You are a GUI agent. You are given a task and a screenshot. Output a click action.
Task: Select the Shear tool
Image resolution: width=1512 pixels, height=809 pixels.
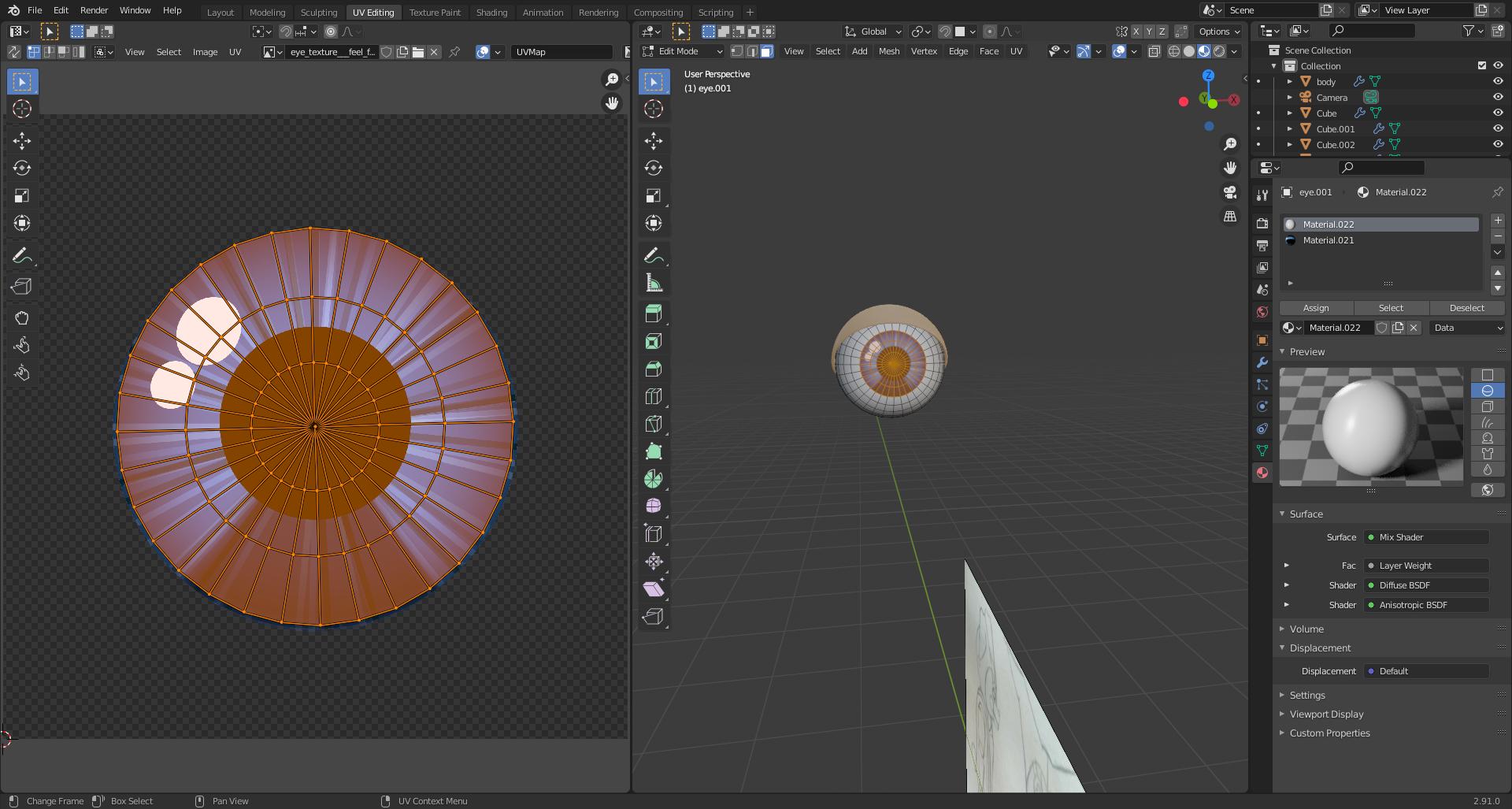(654, 589)
